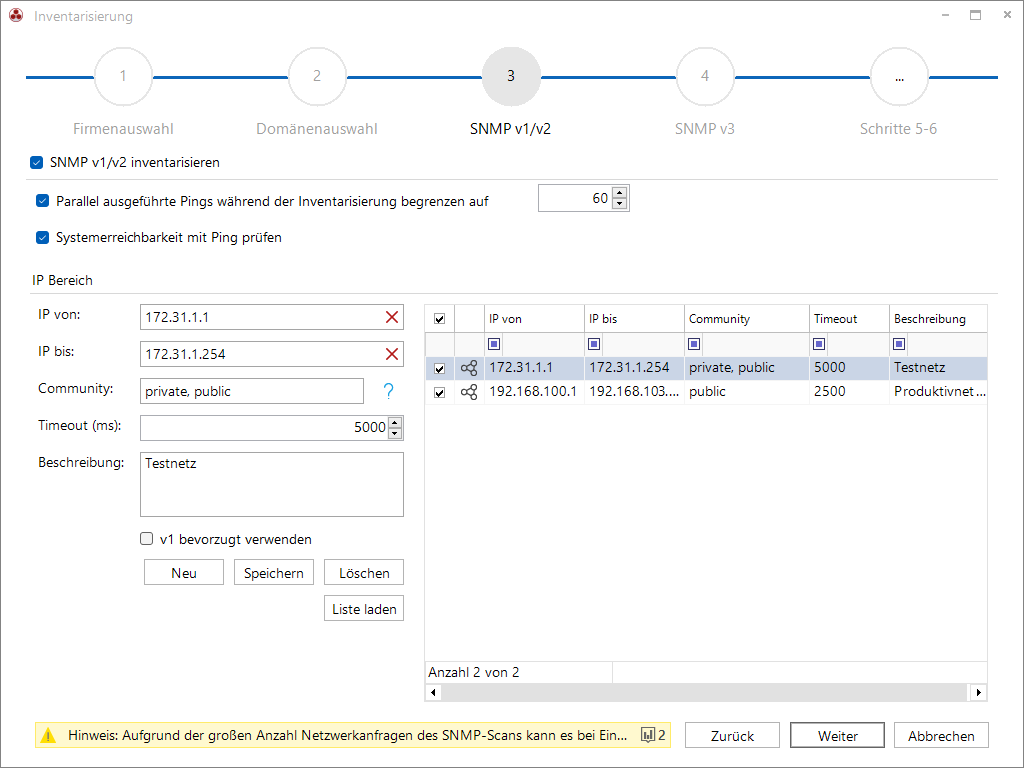This screenshot has width=1024, height=768.
Task: Open filter icon under Beschreibung column
Action: [899, 344]
